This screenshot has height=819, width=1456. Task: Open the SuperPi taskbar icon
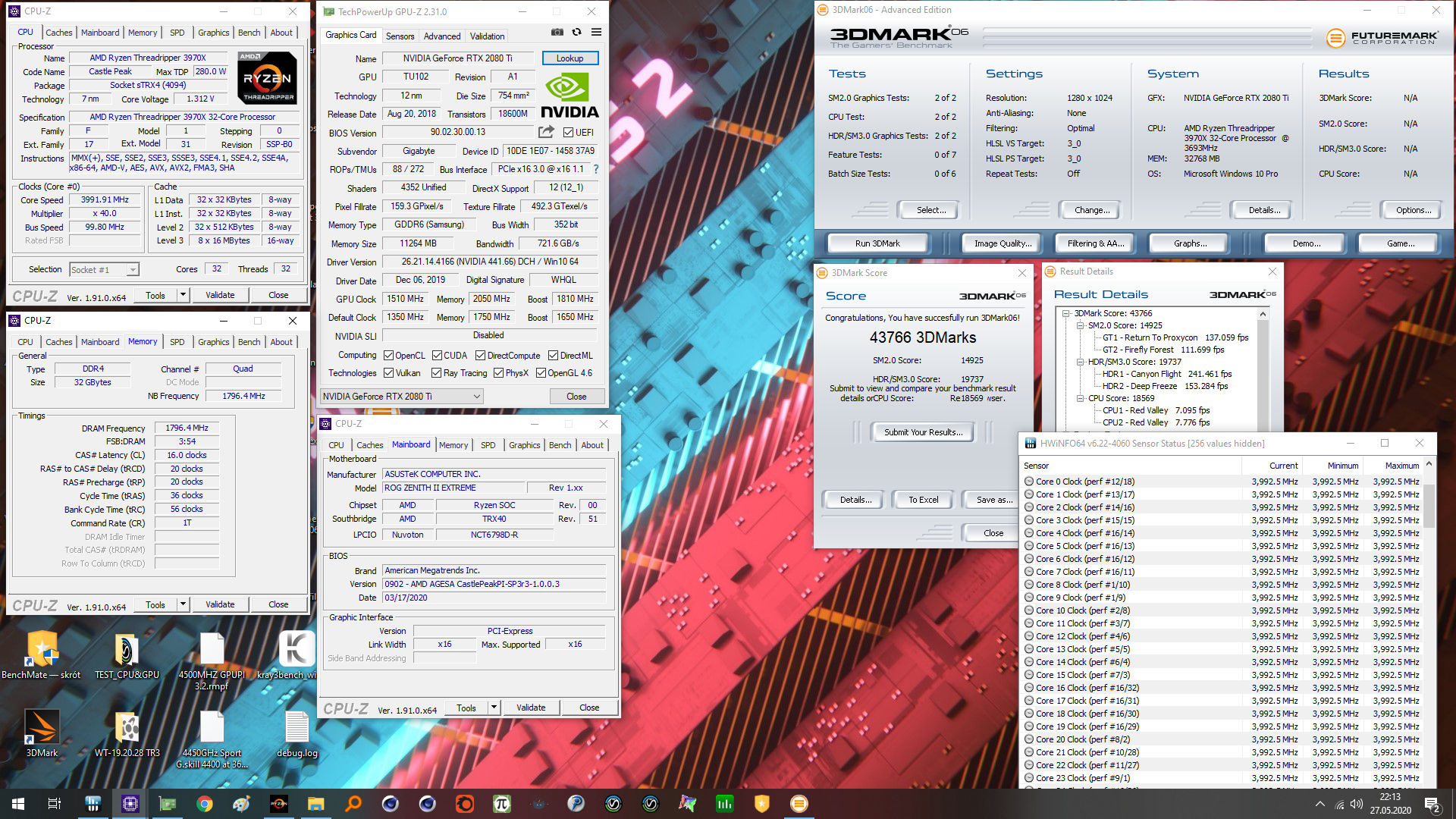point(501,804)
